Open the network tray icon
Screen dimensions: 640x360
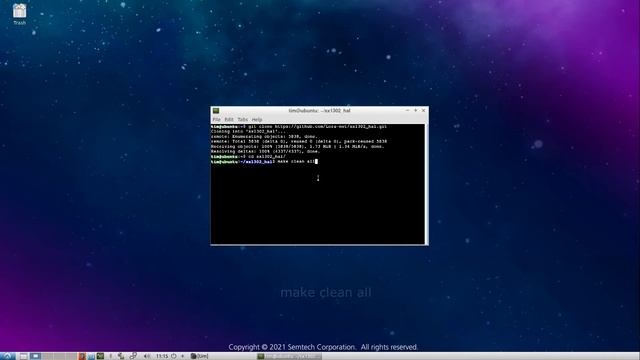133,356
